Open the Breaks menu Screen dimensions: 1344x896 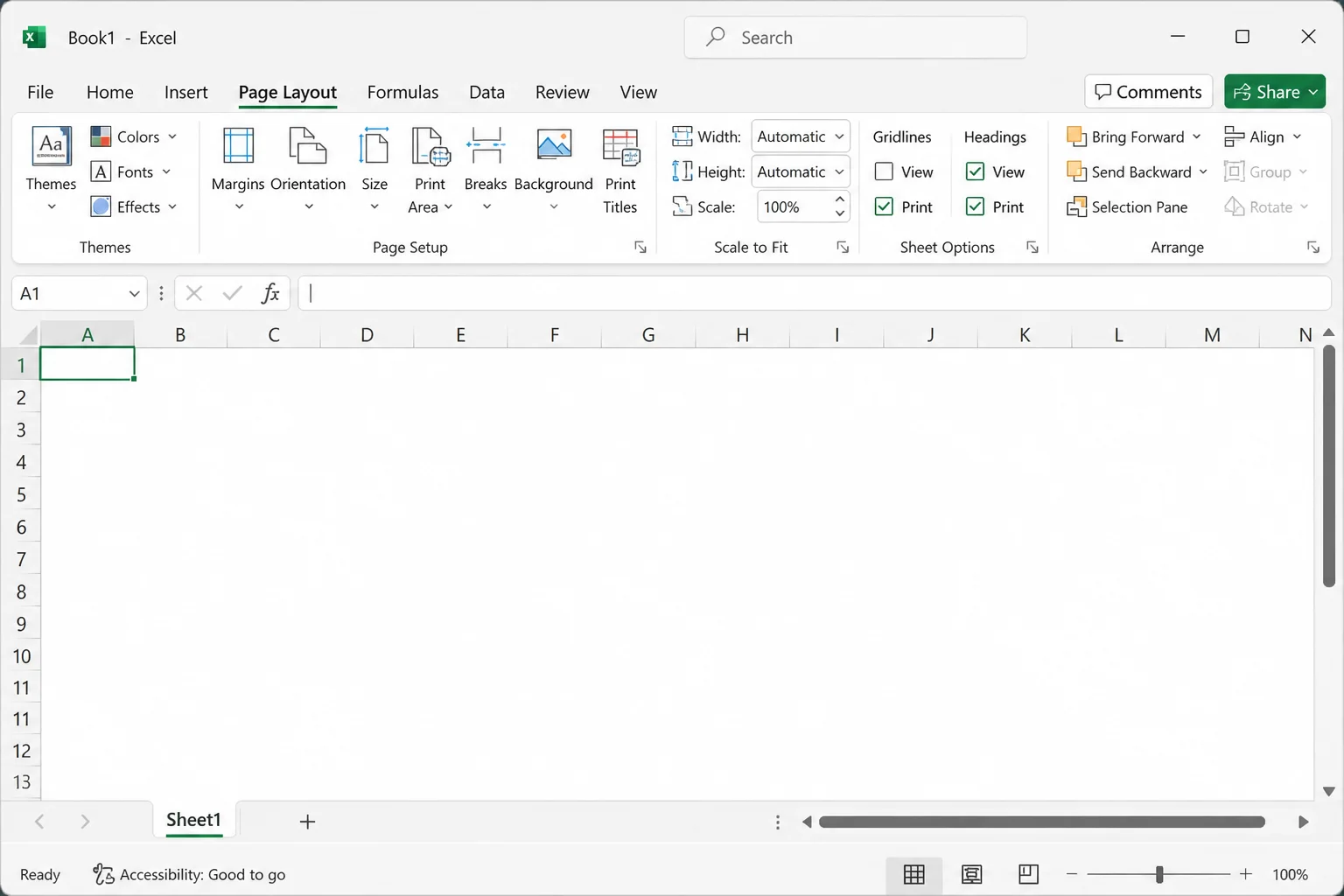pos(486,170)
